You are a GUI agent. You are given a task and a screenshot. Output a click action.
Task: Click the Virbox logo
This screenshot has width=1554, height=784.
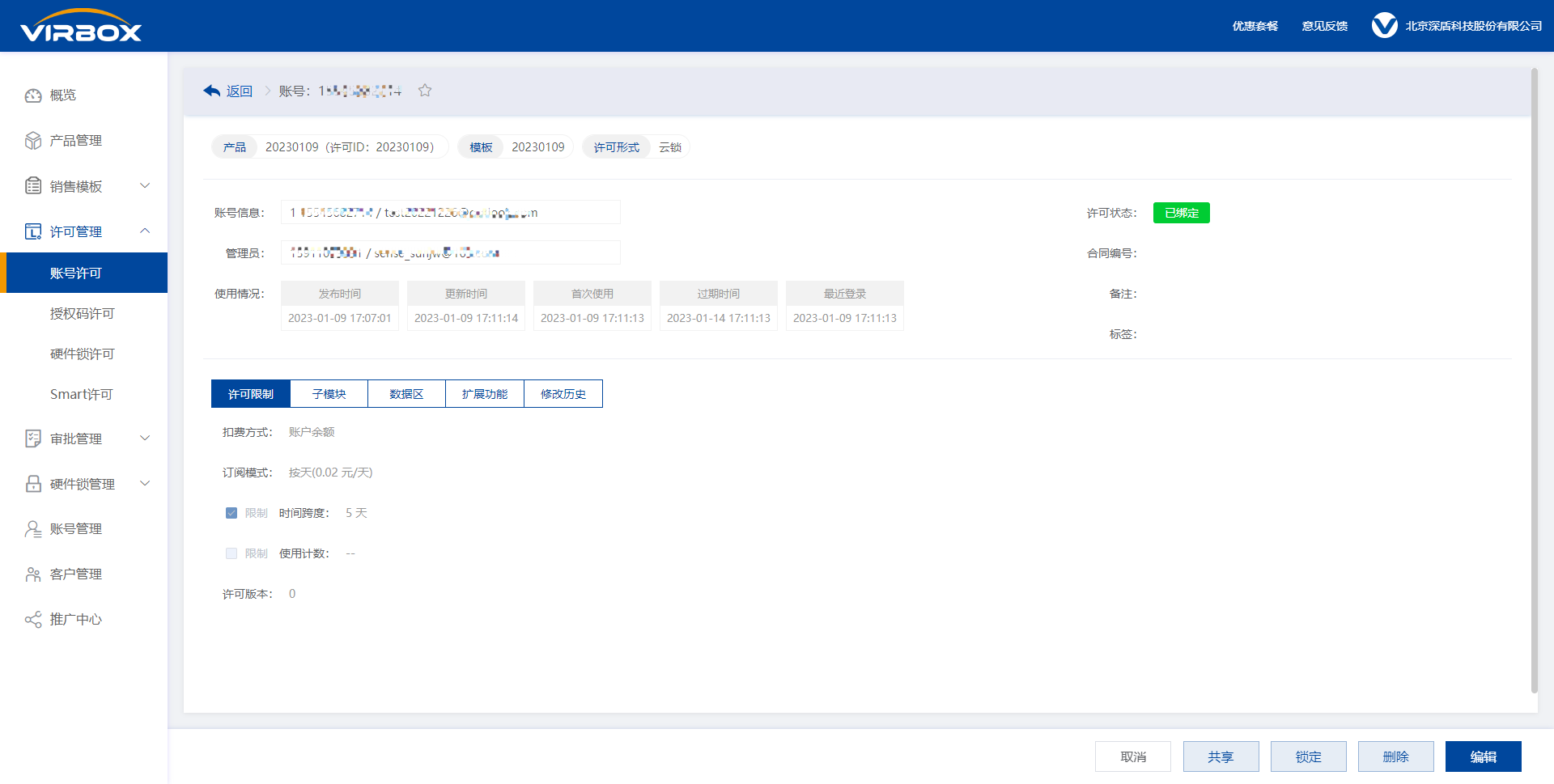pyautogui.click(x=81, y=26)
